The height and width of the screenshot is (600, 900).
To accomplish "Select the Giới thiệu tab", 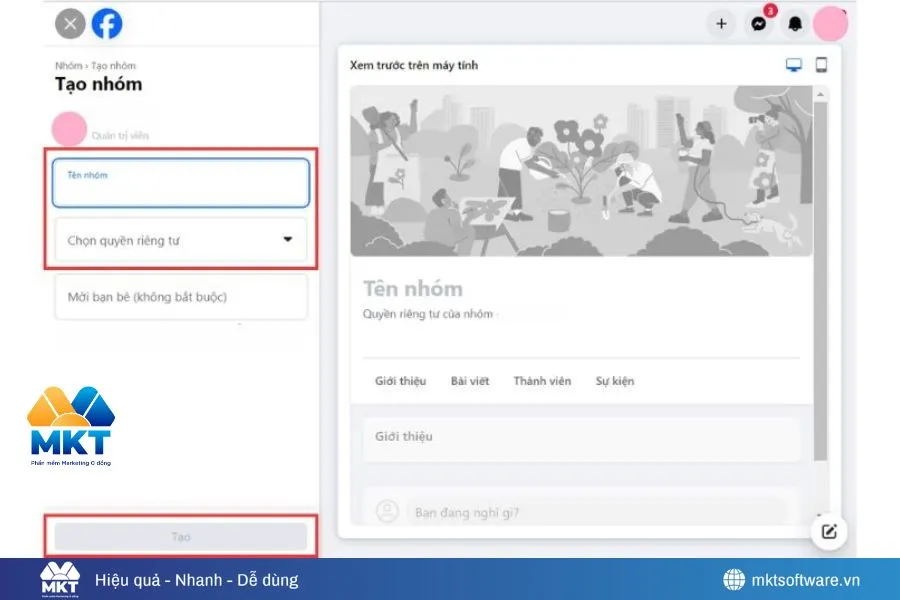I will coord(401,381).
